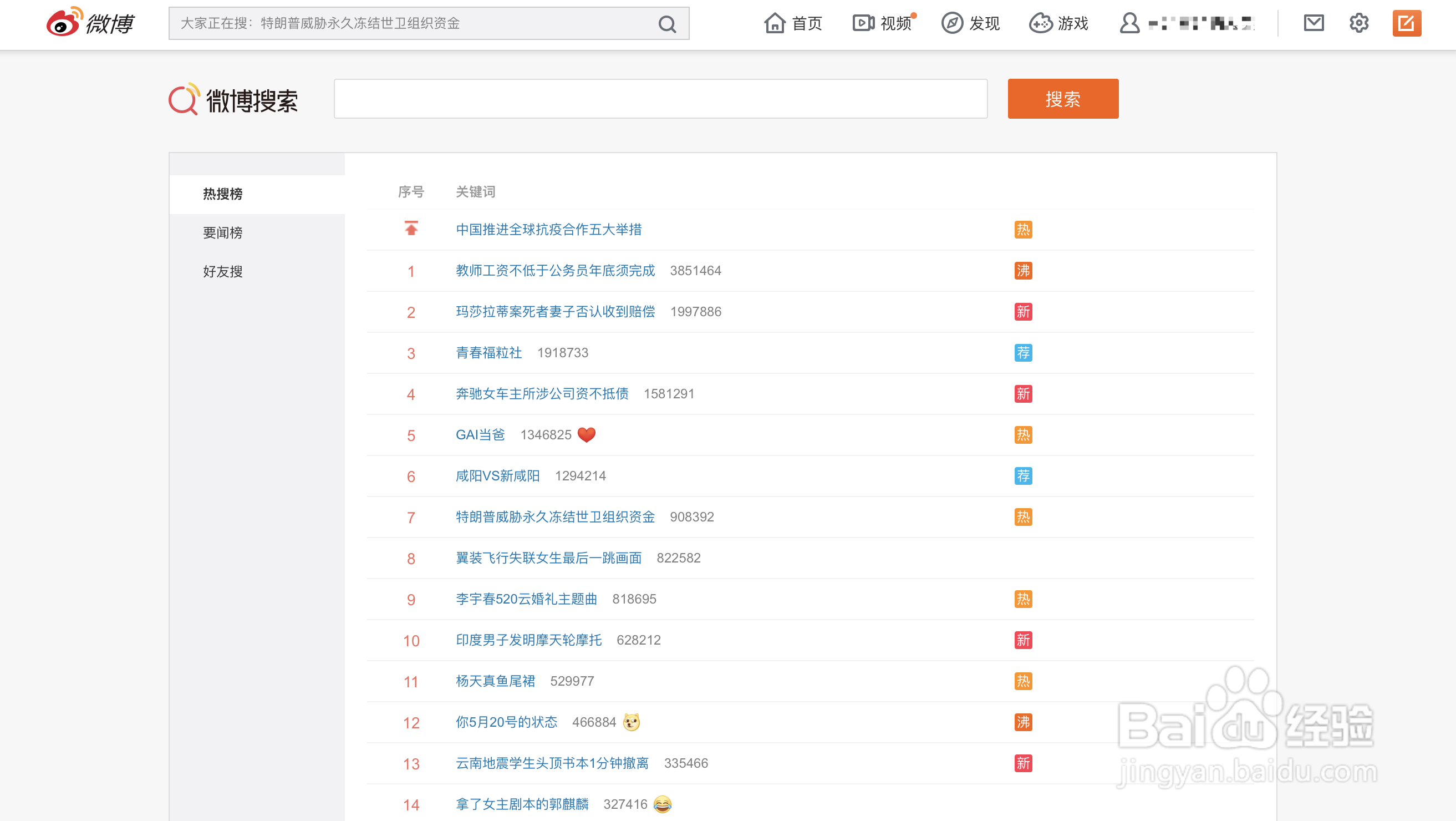The width and height of the screenshot is (1456, 821).
Task: Click 新 badge for 奔驰女车主所涉公司资不抵债
Action: 1023,393
